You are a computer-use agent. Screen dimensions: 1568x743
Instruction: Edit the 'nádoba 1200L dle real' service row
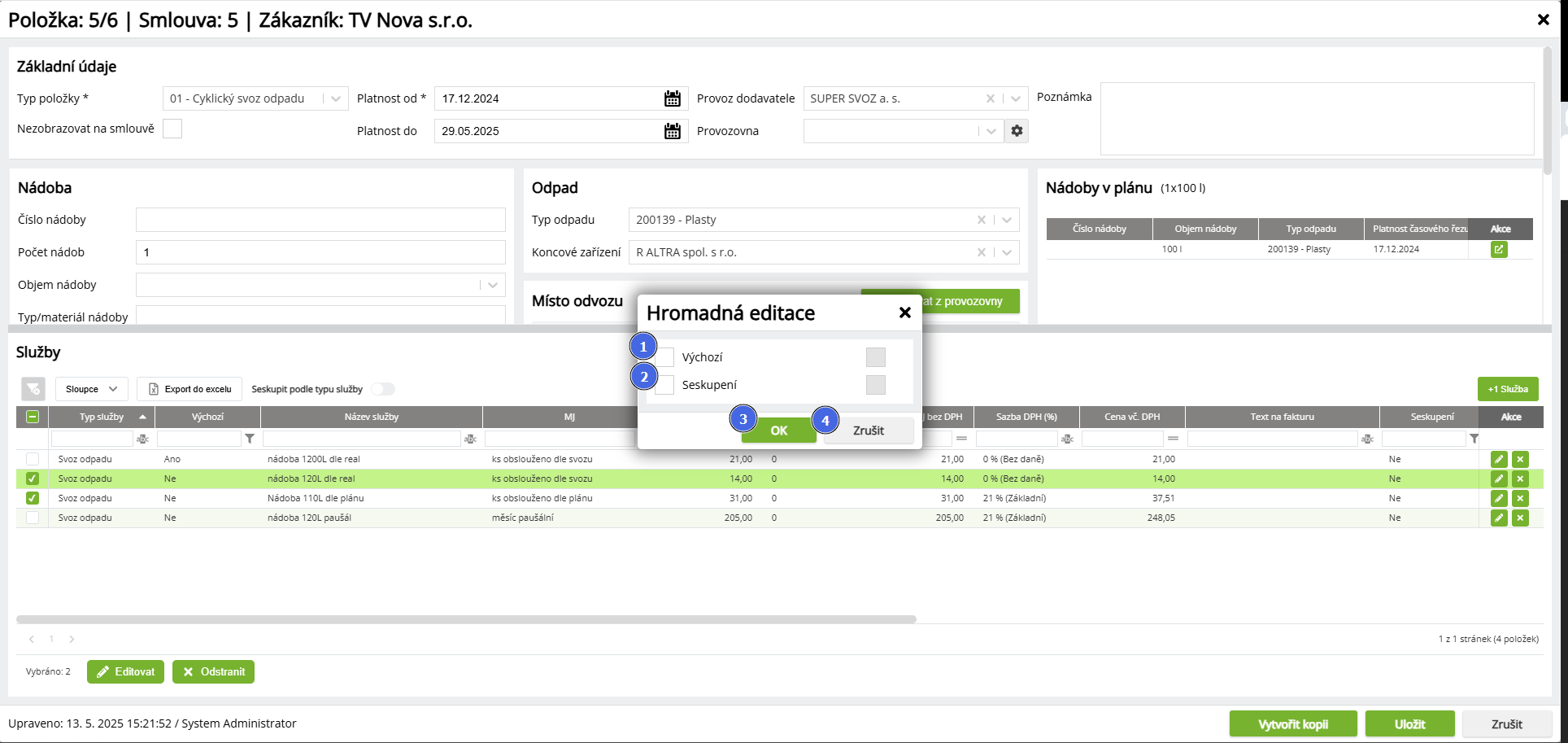[x=1499, y=459]
